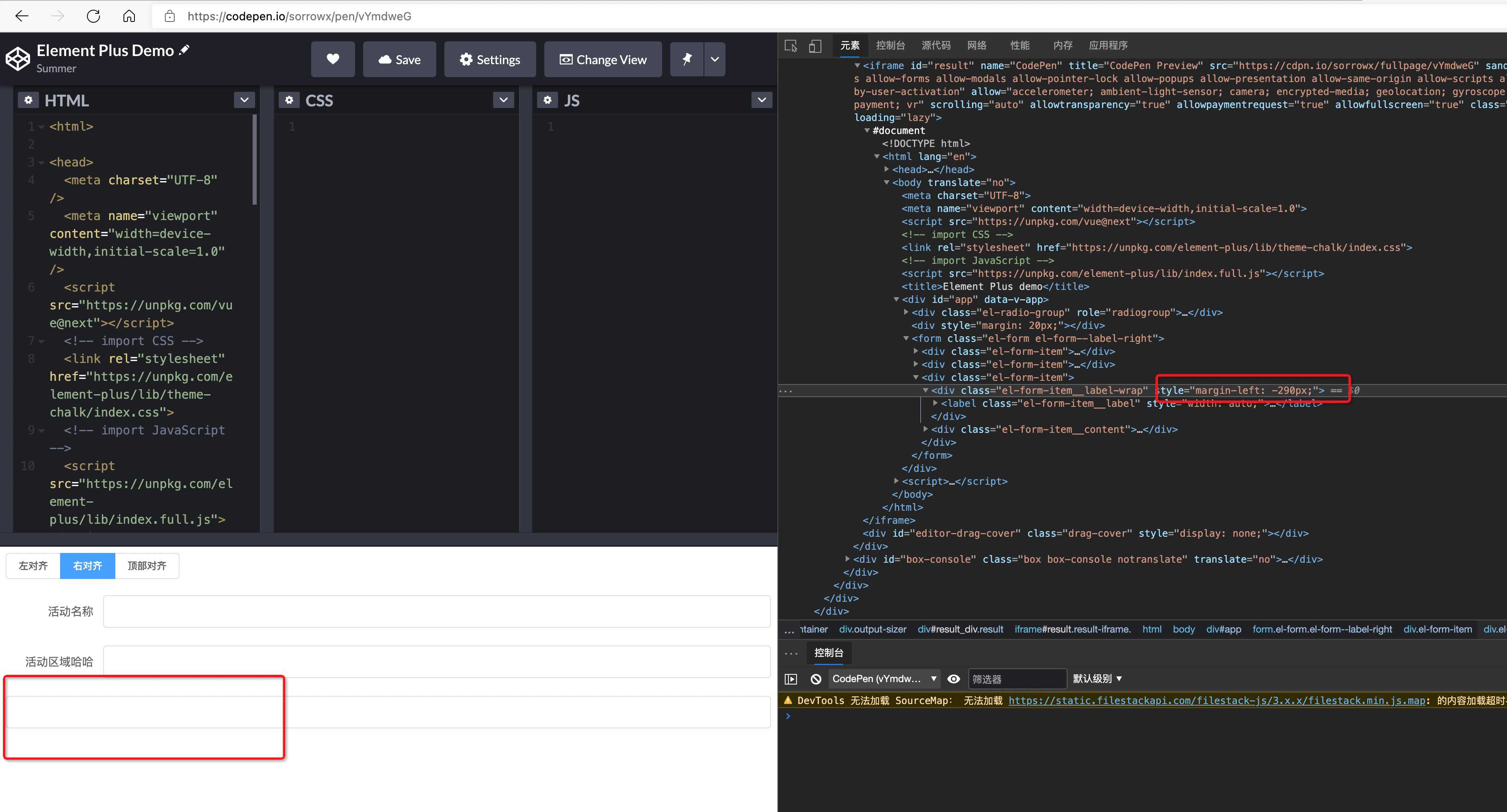Click the HTML editor vertical scrollbar
The width and height of the screenshot is (1507, 812).
(x=254, y=160)
